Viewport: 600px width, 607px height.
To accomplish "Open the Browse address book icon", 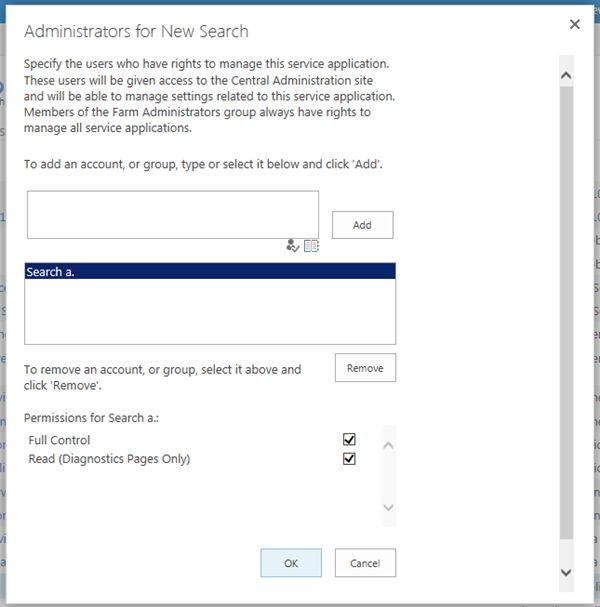I will (x=311, y=246).
